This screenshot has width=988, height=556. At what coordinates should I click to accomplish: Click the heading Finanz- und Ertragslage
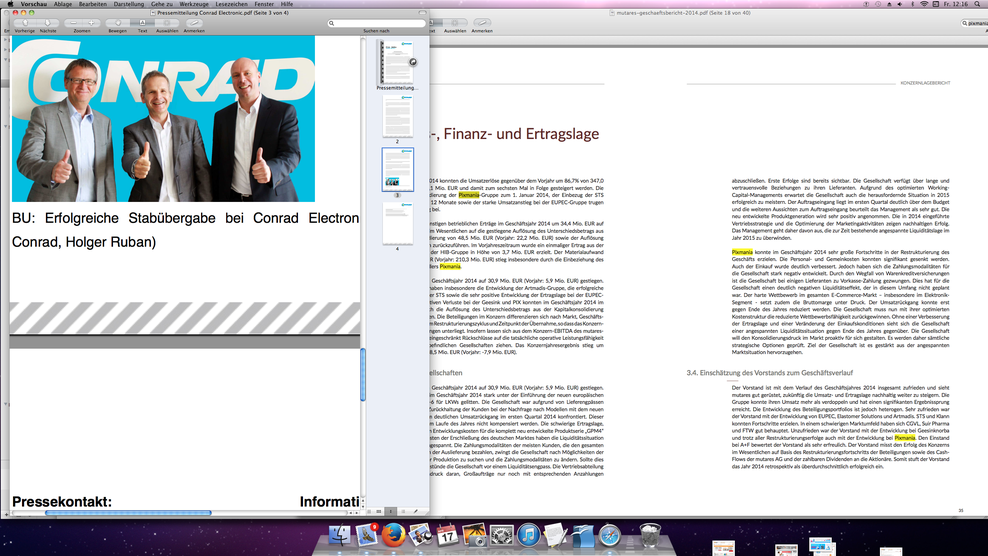(x=521, y=134)
